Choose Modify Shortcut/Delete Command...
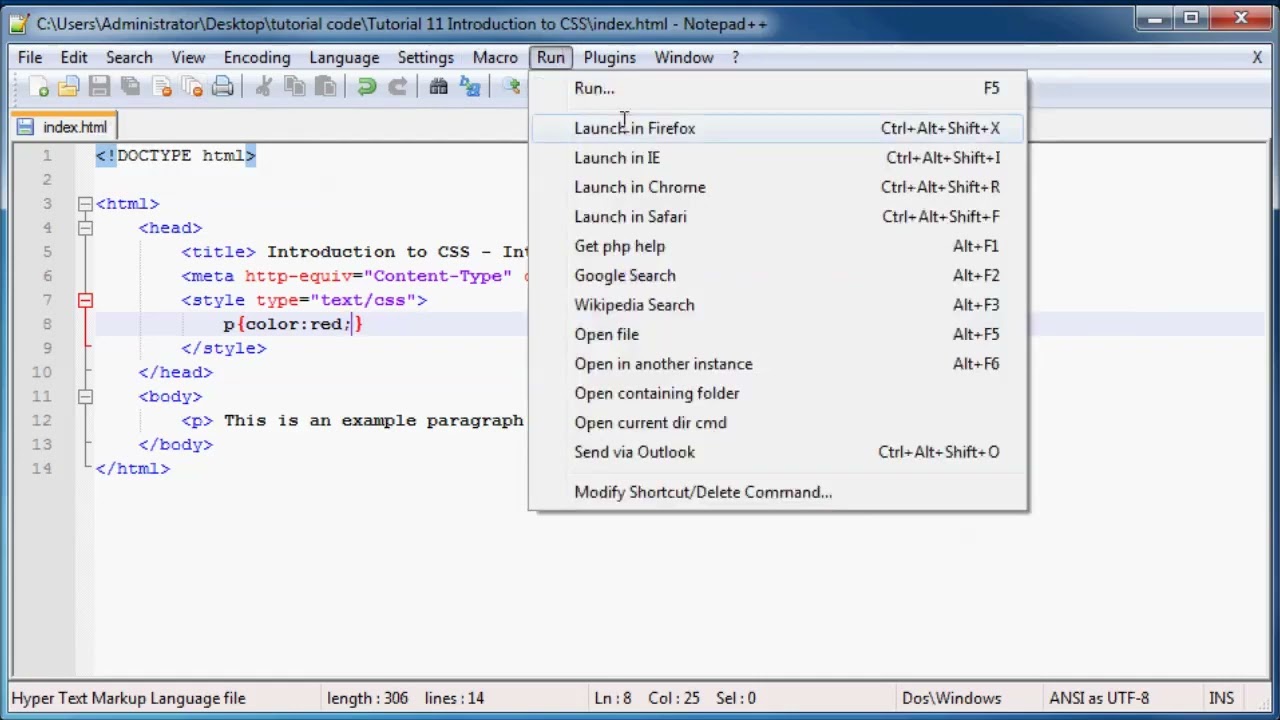This screenshot has width=1280, height=720. pos(778,492)
